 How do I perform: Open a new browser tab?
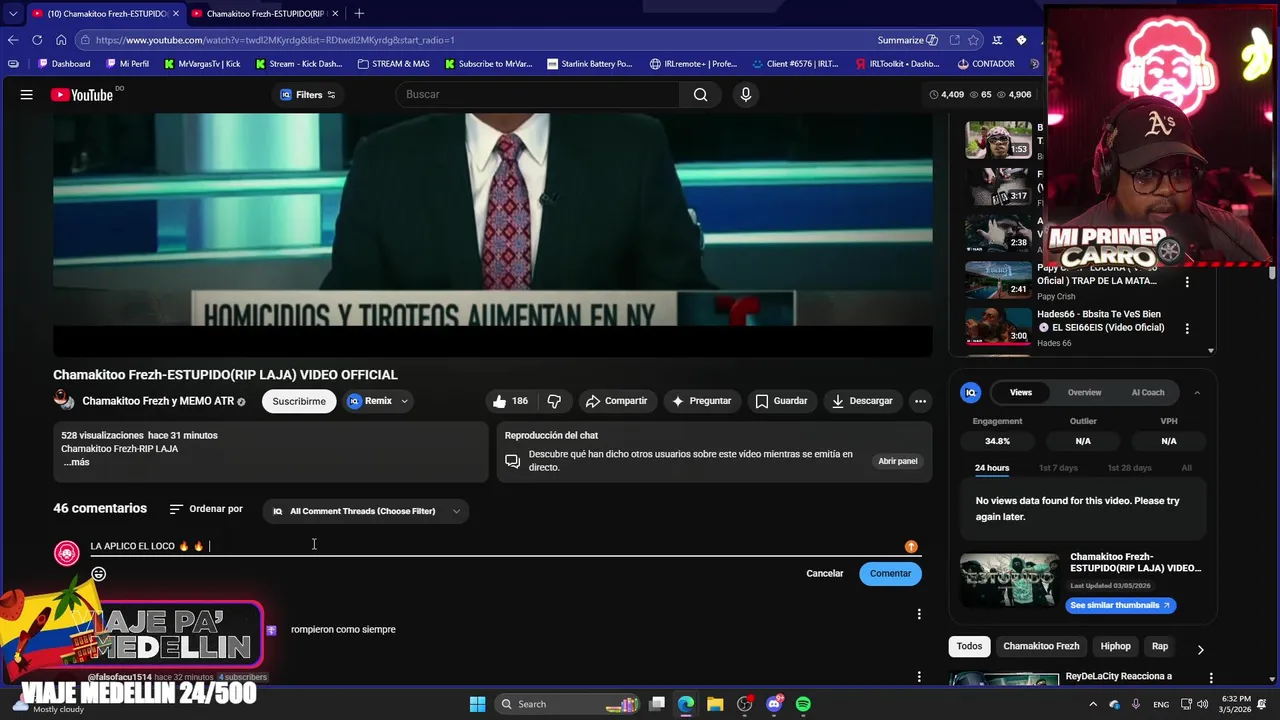[x=359, y=13]
